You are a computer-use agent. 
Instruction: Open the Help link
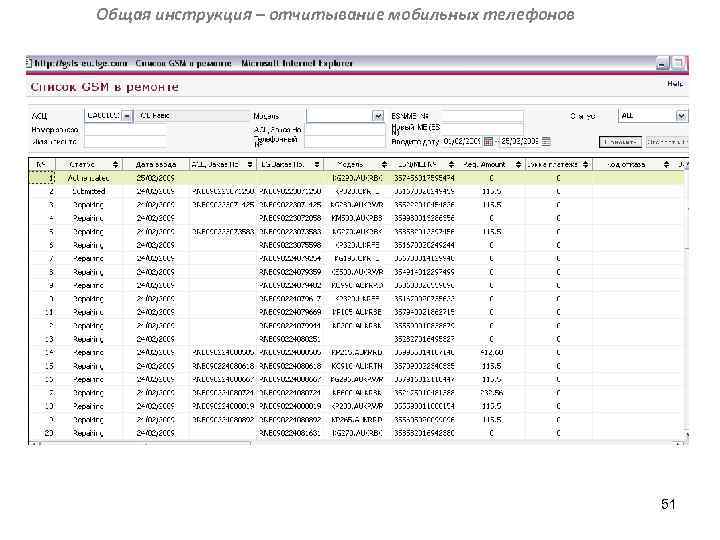tap(675, 84)
